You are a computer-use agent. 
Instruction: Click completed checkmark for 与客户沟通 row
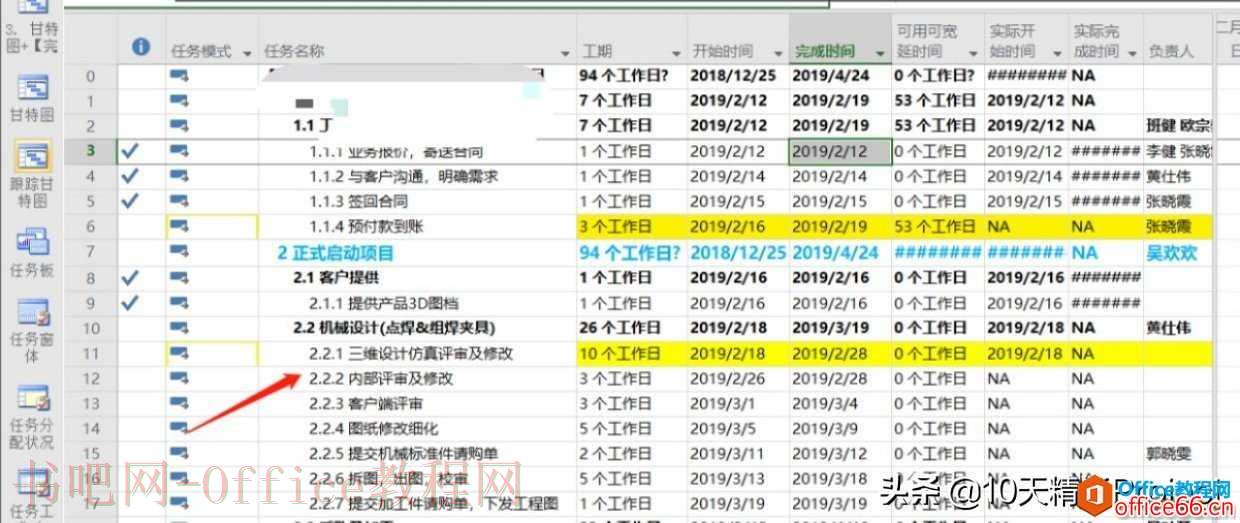[x=129, y=176]
